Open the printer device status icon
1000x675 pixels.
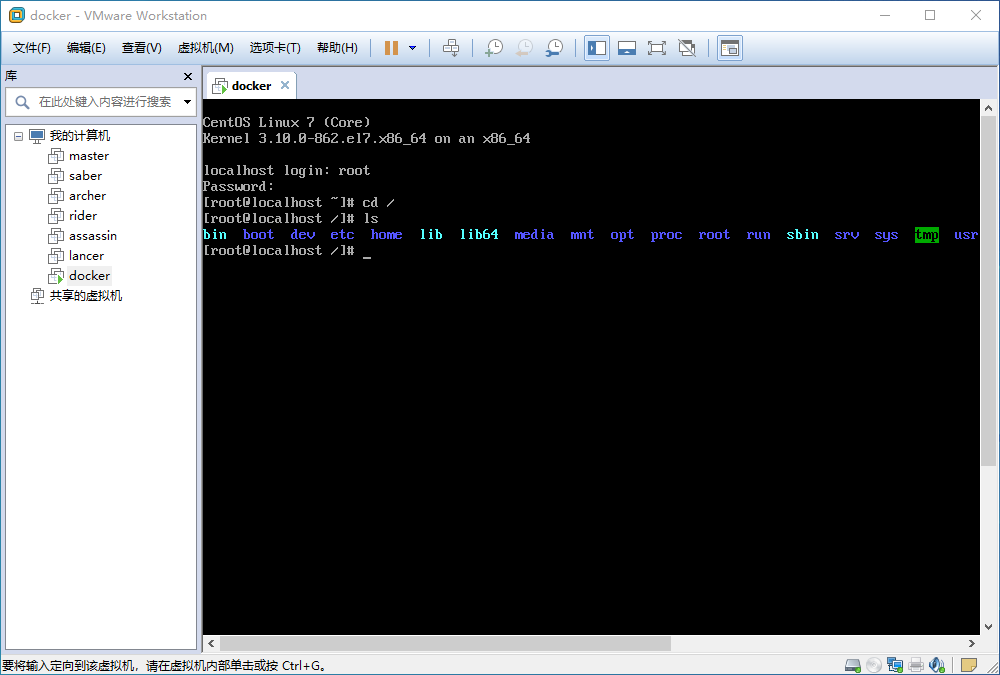tap(916, 664)
